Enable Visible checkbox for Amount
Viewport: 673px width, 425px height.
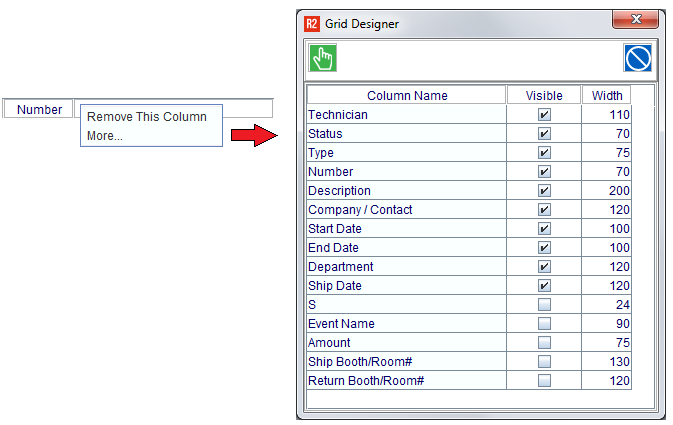click(x=544, y=343)
